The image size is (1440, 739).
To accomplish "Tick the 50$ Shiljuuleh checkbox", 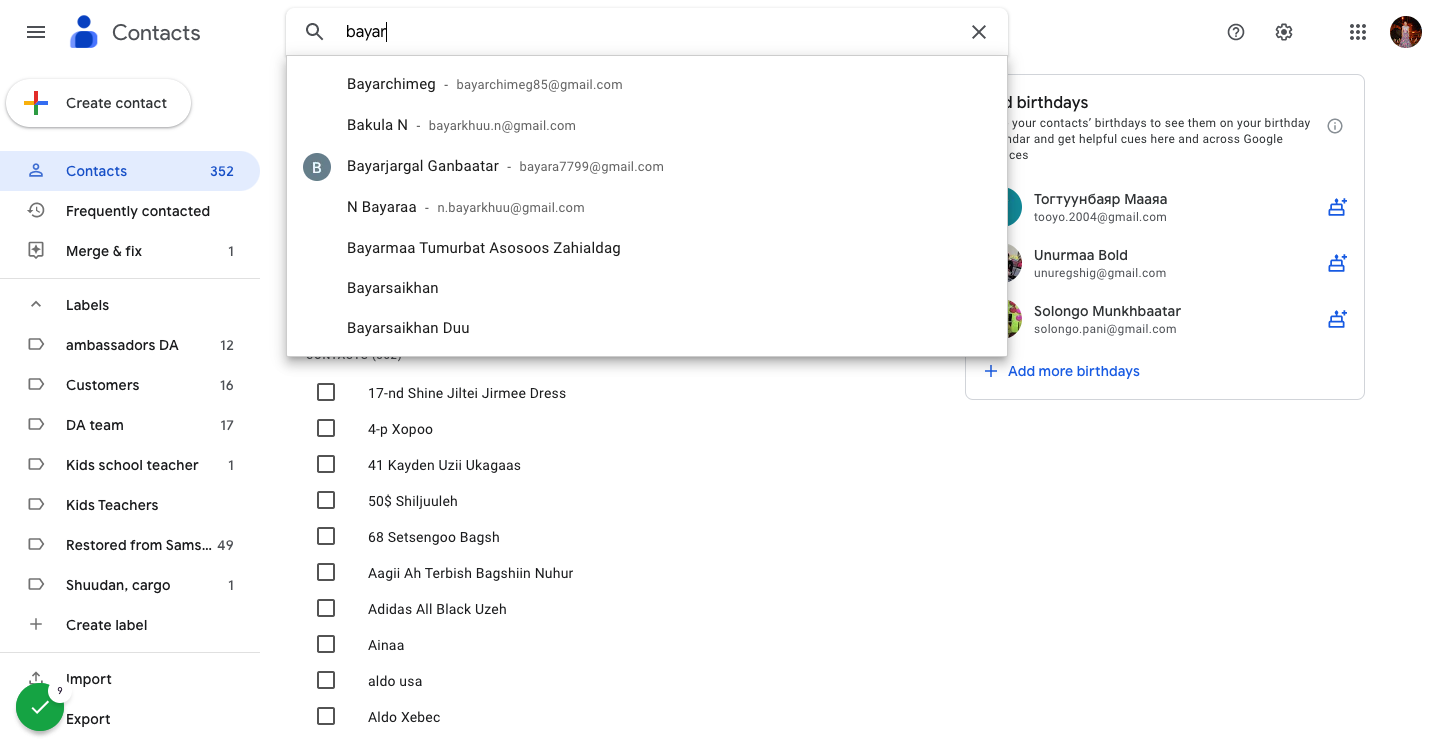I will pos(326,500).
